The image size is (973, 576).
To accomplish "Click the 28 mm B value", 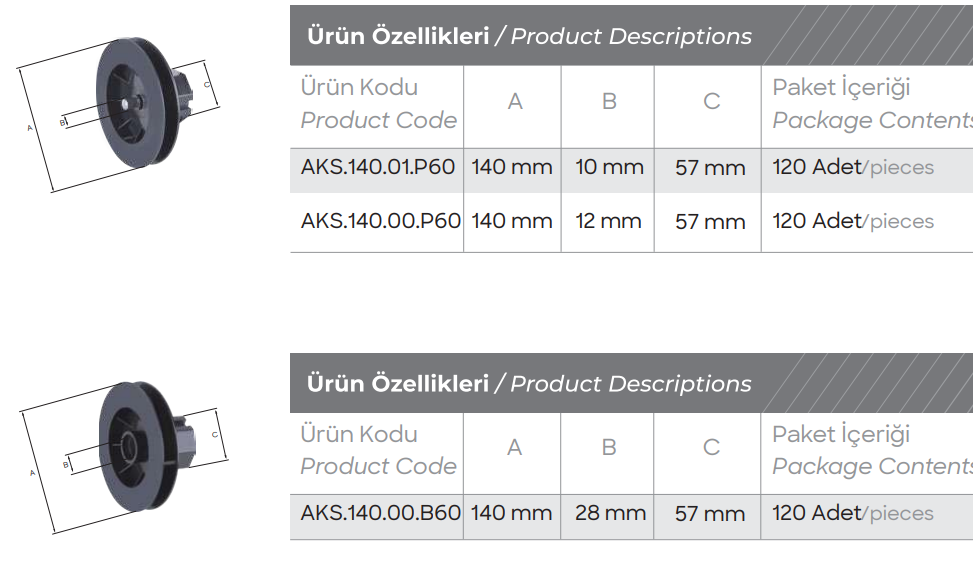I will coord(610,513).
